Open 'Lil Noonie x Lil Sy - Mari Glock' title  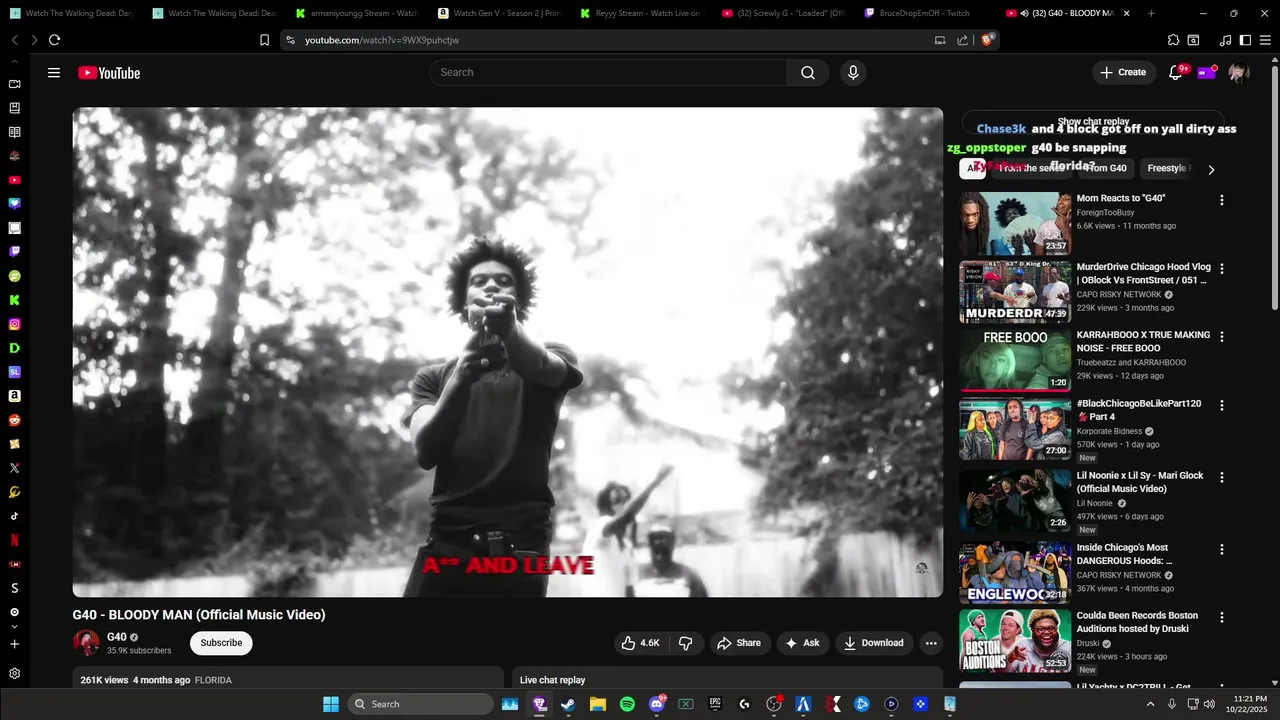(1140, 482)
